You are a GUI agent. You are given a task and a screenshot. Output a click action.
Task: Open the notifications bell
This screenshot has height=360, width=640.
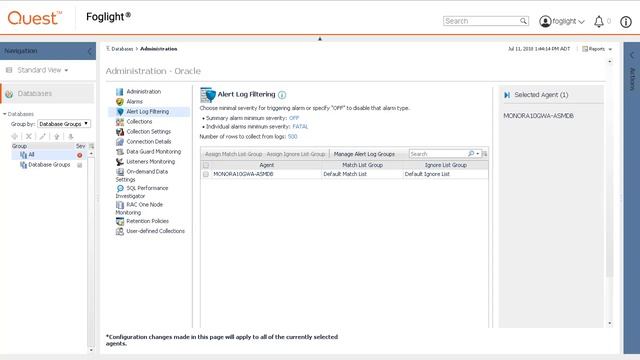[599, 22]
